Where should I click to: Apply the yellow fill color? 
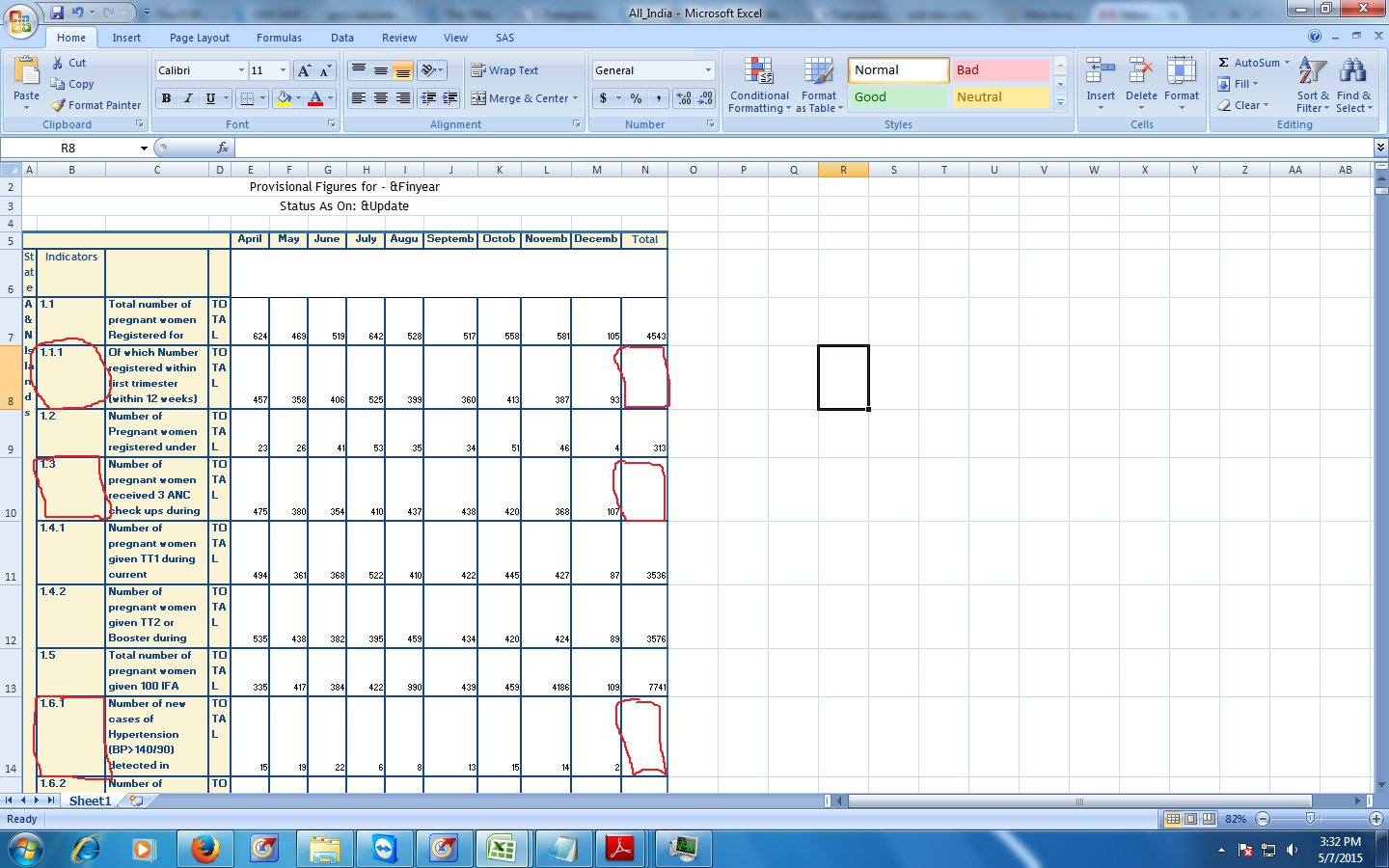pos(284,98)
